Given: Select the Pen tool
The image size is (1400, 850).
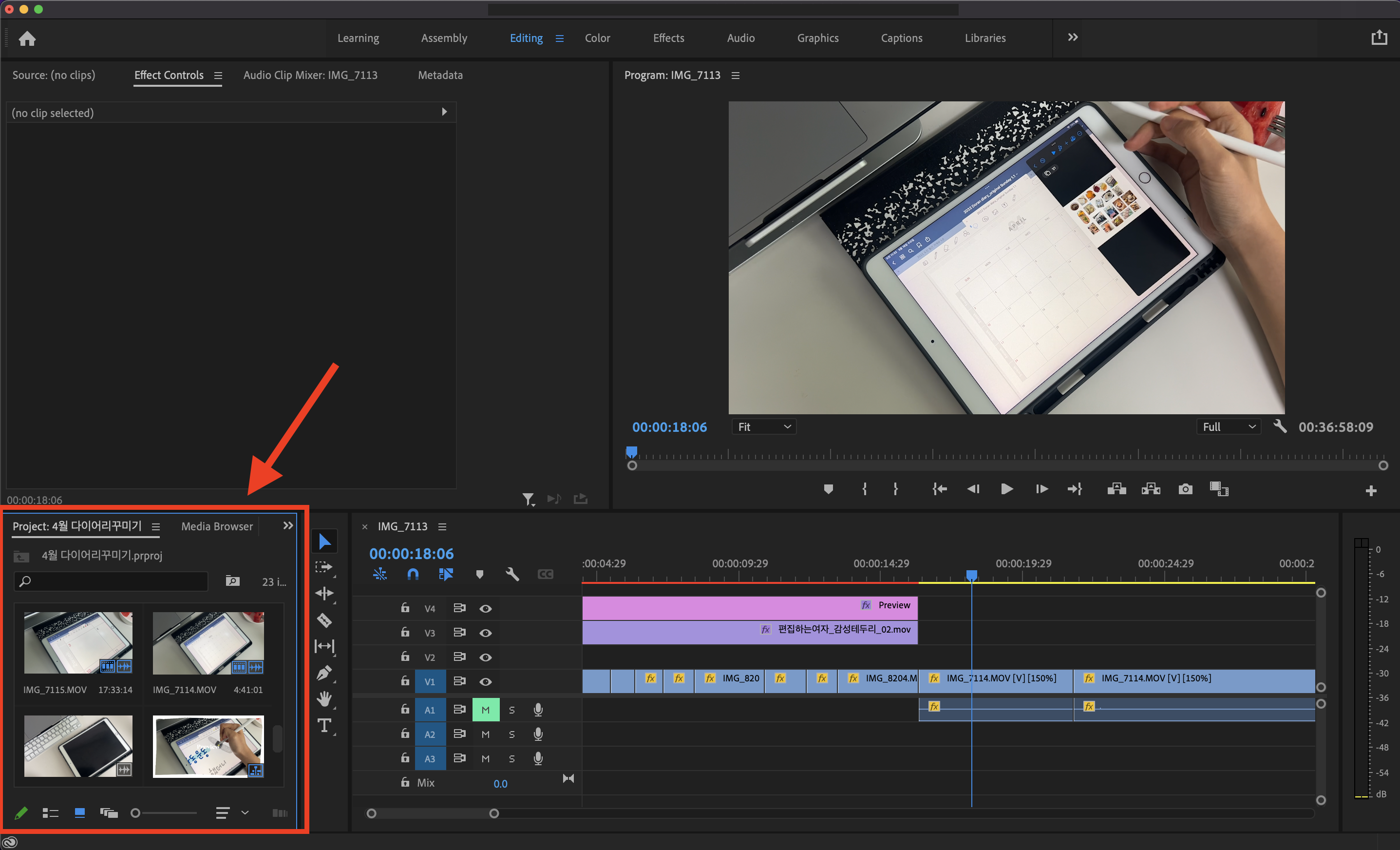Looking at the screenshot, I should point(324,673).
